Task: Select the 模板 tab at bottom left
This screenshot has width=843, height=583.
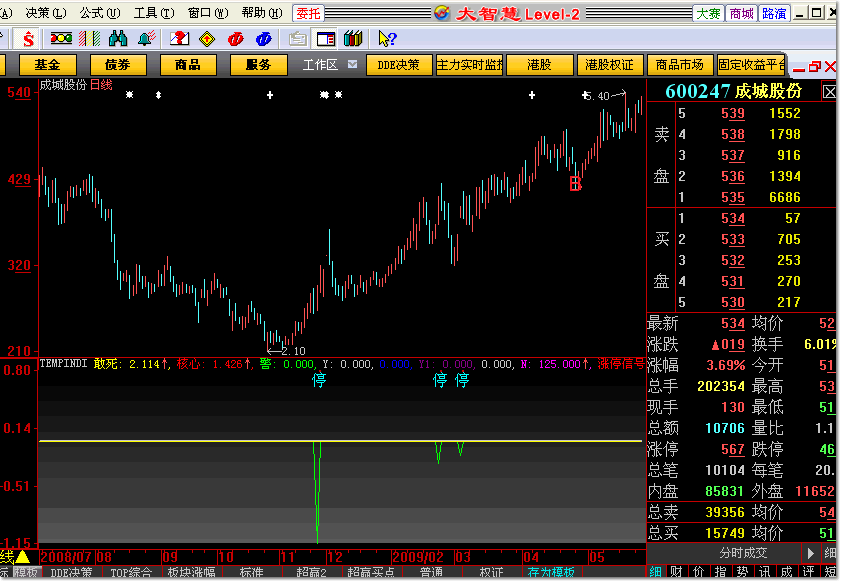Action: coord(26,572)
